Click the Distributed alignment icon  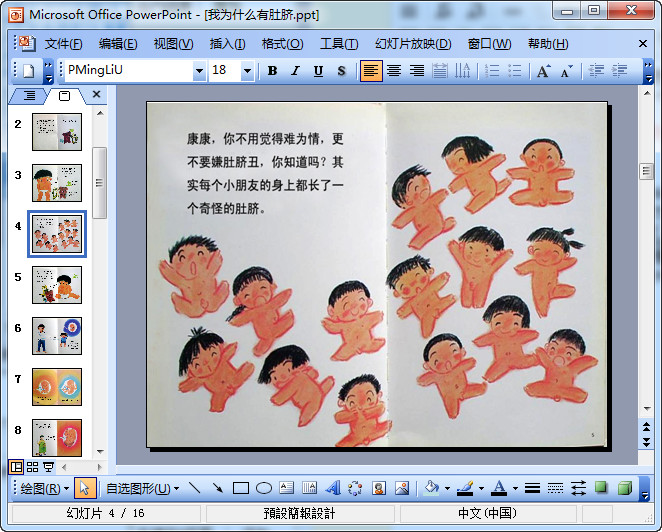[x=440, y=71]
